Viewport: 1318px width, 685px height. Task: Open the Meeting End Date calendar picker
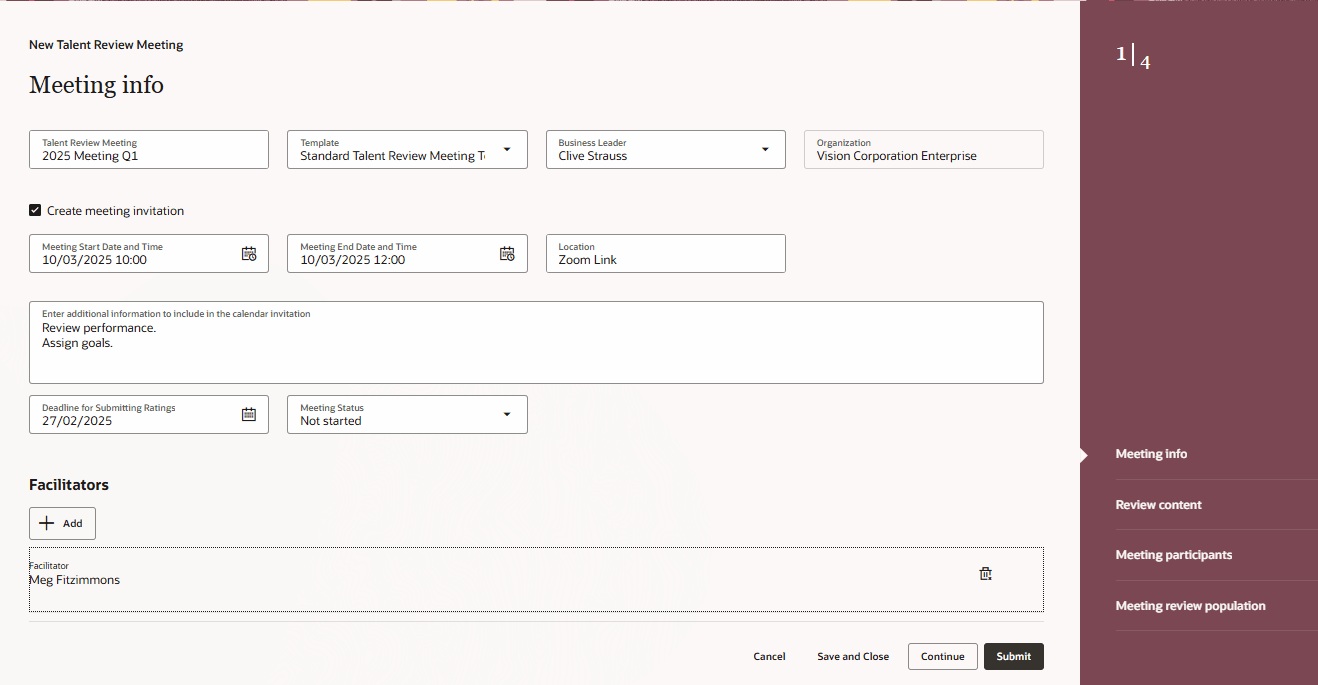point(507,254)
